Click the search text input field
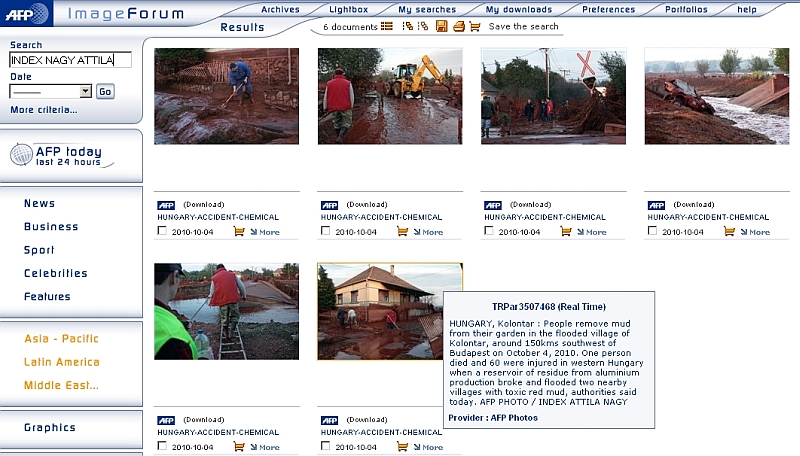This screenshot has width=800, height=456. [70, 60]
